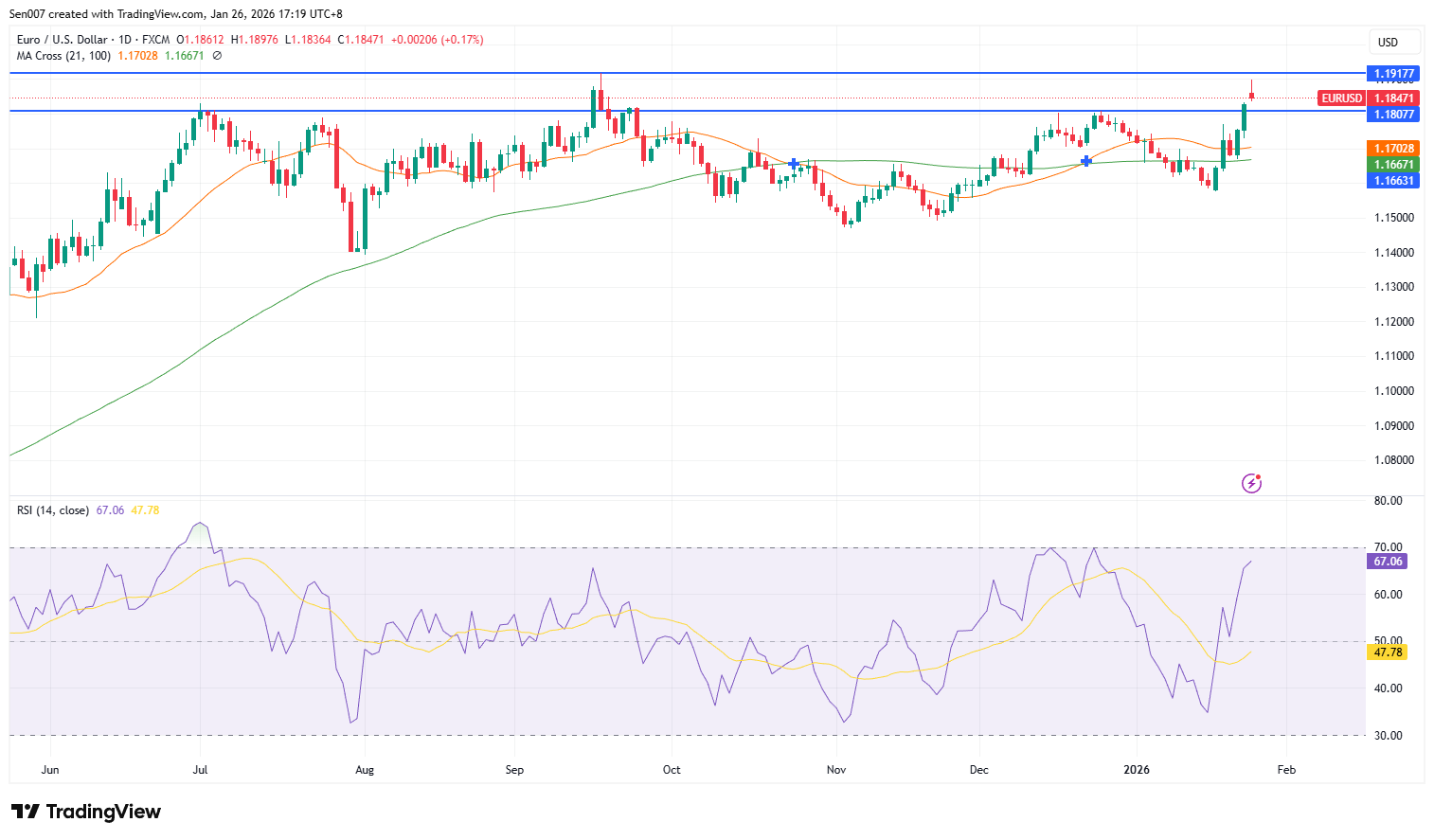This screenshot has width=1434, height=840.
Task: Click the red 1.18471 current price label
Action: click(x=1393, y=98)
